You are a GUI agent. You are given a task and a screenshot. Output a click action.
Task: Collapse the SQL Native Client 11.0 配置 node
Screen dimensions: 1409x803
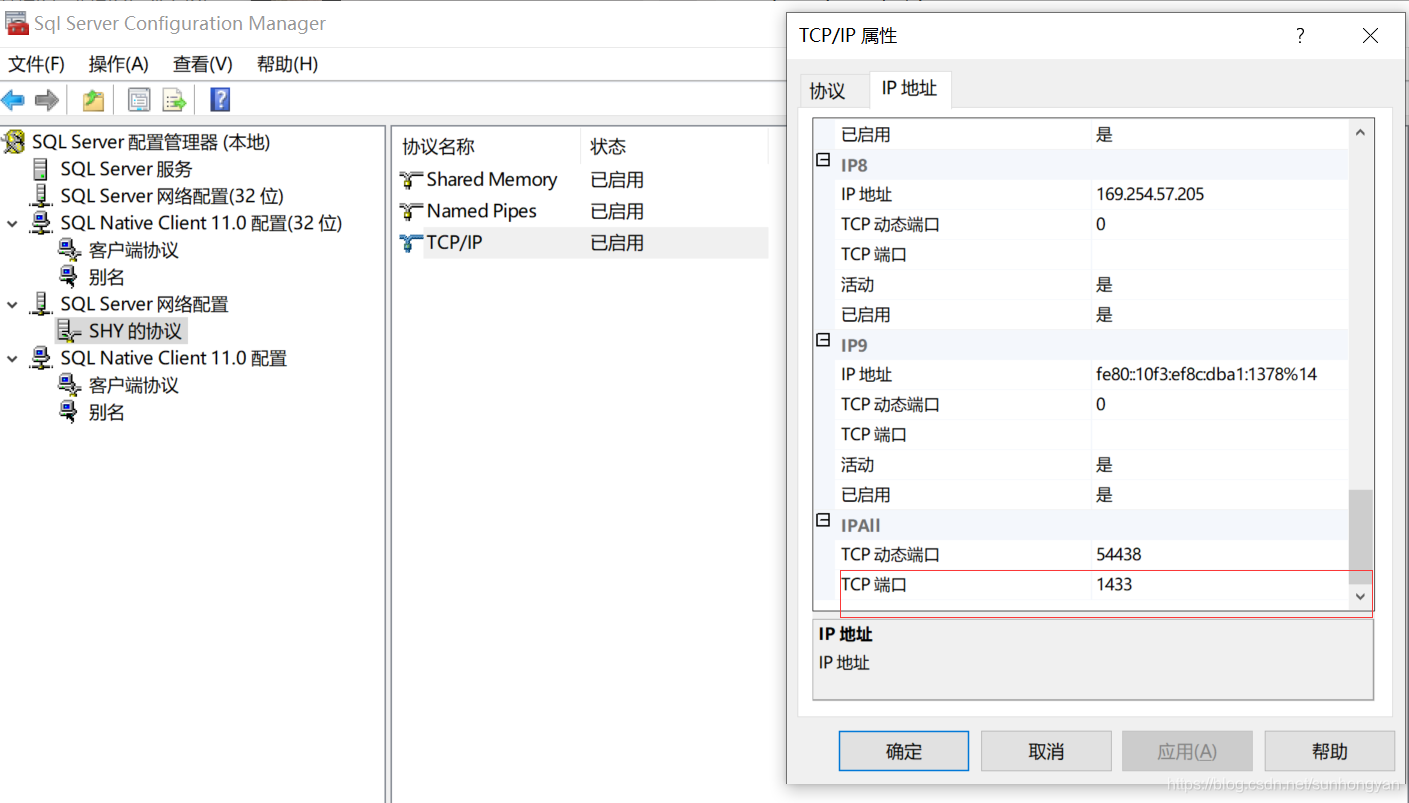pos(12,358)
